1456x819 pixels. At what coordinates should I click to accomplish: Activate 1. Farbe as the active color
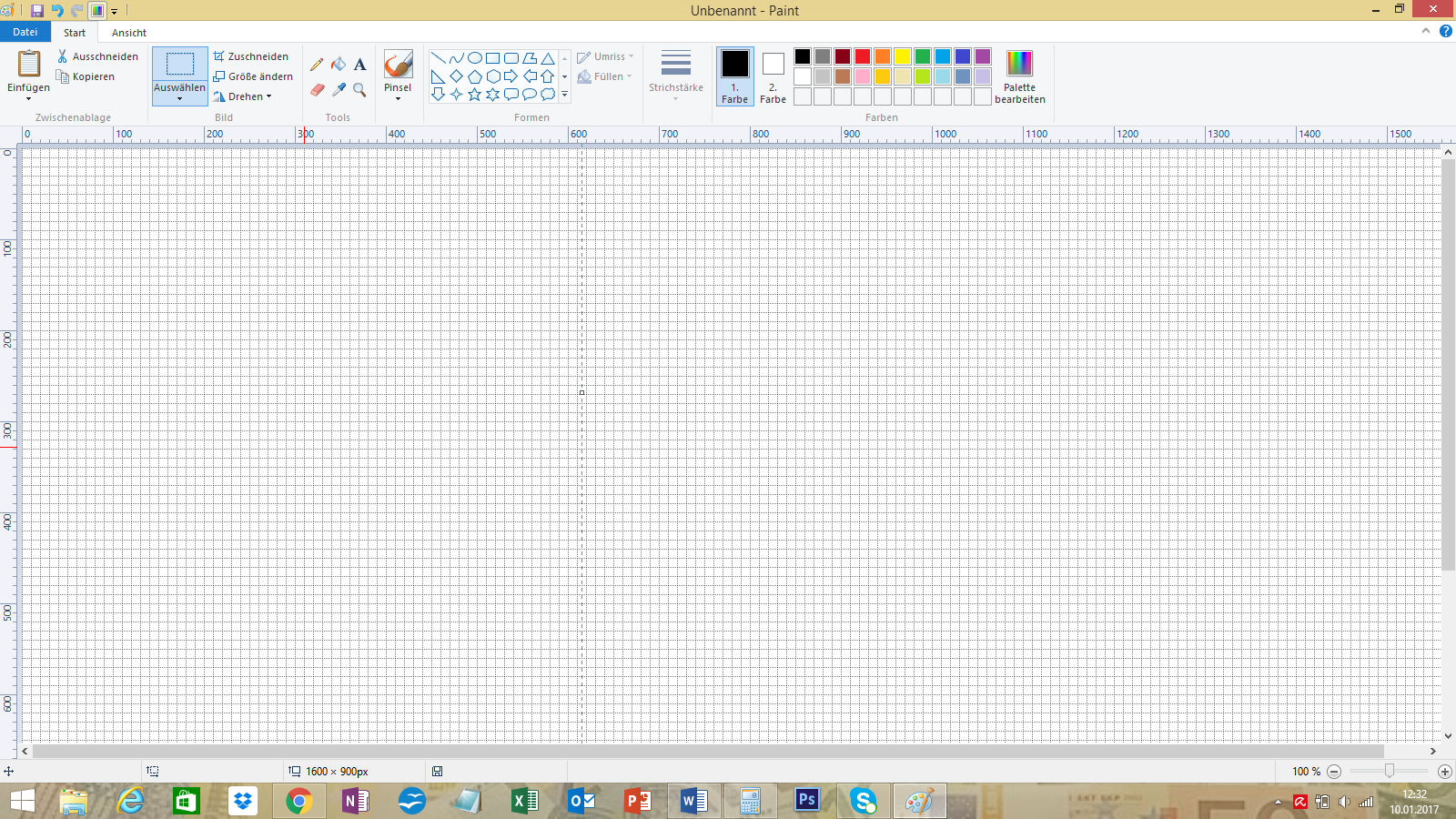[734, 76]
